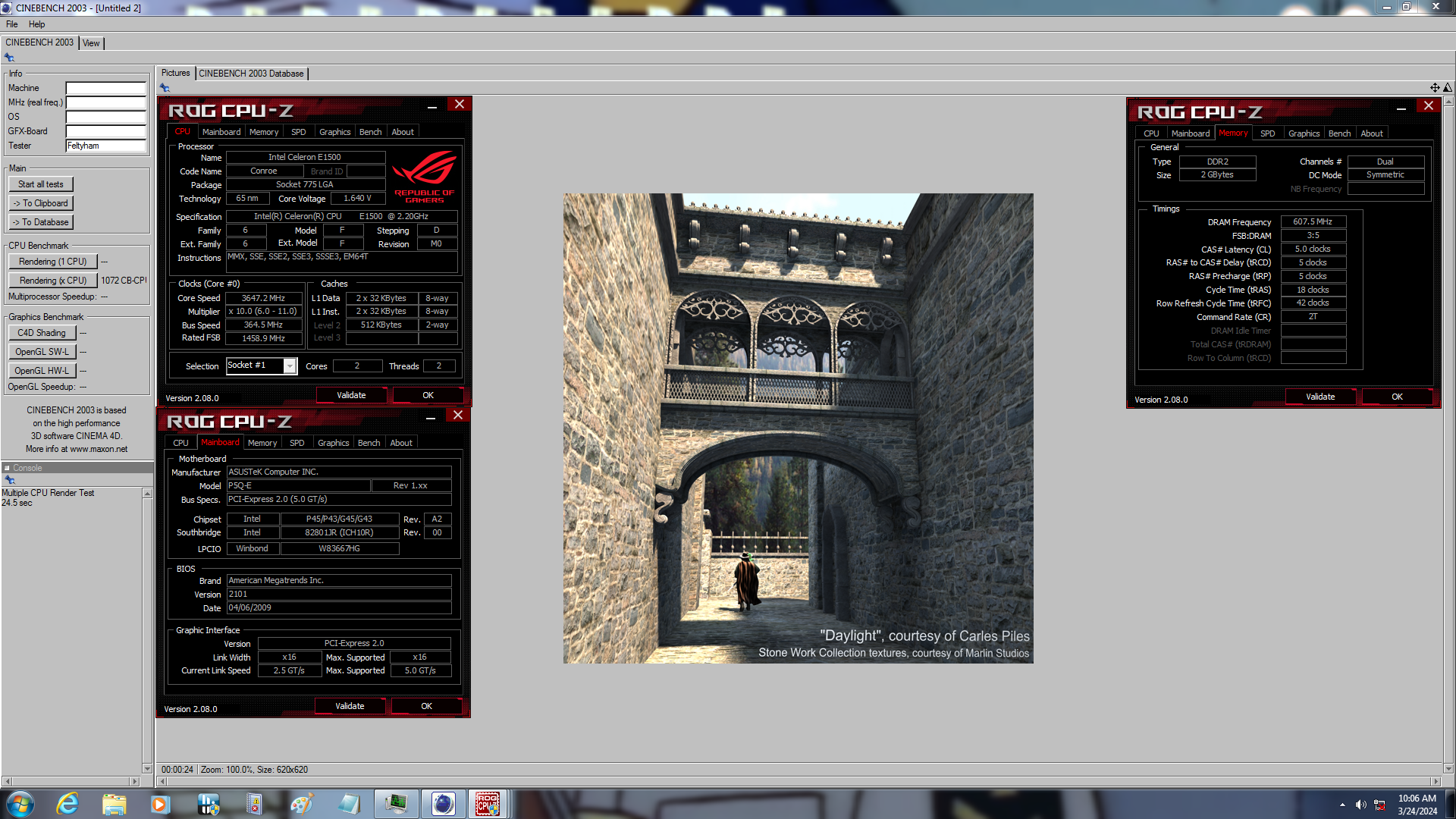Open the control panel taskbar icon
The height and width of the screenshot is (819, 1456).
(x=207, y=804)
